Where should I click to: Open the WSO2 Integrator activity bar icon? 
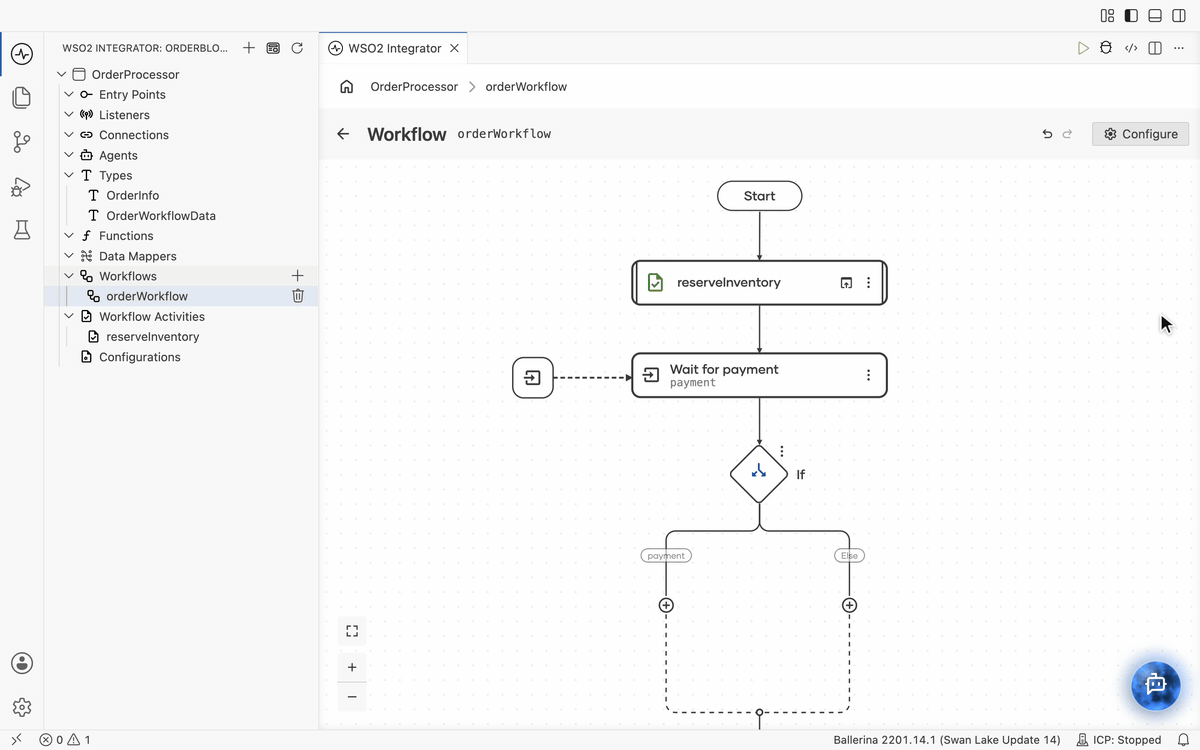[x=22, y=53]
